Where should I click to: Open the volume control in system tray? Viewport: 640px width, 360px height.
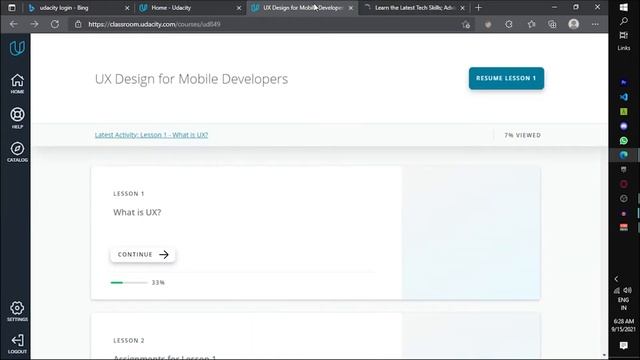pos(628,291)
